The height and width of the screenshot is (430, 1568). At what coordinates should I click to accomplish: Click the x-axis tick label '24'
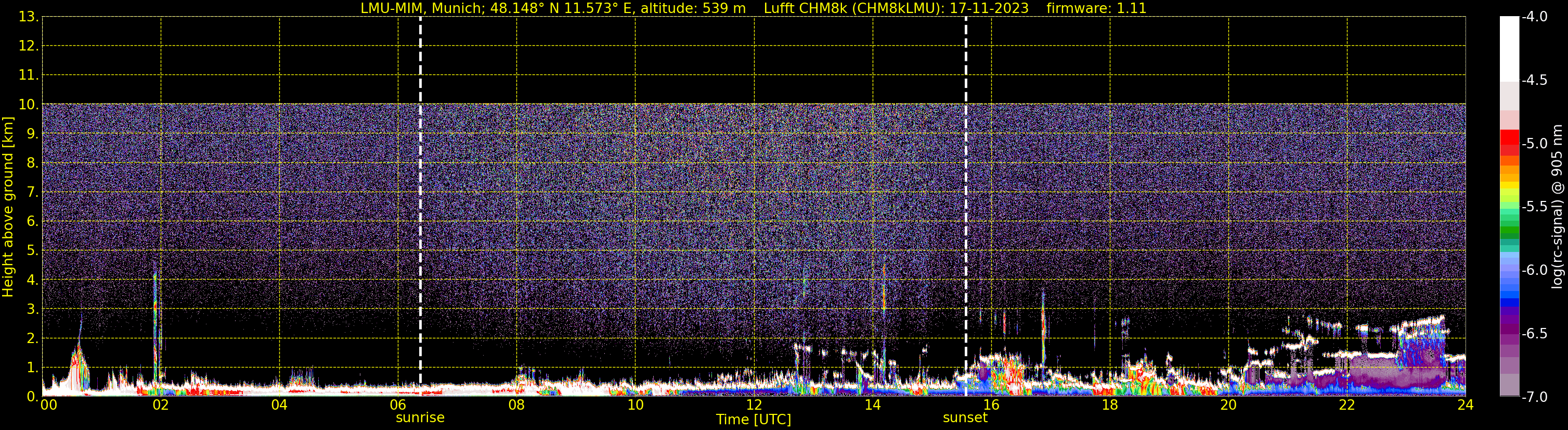[x=1466, y=405]
